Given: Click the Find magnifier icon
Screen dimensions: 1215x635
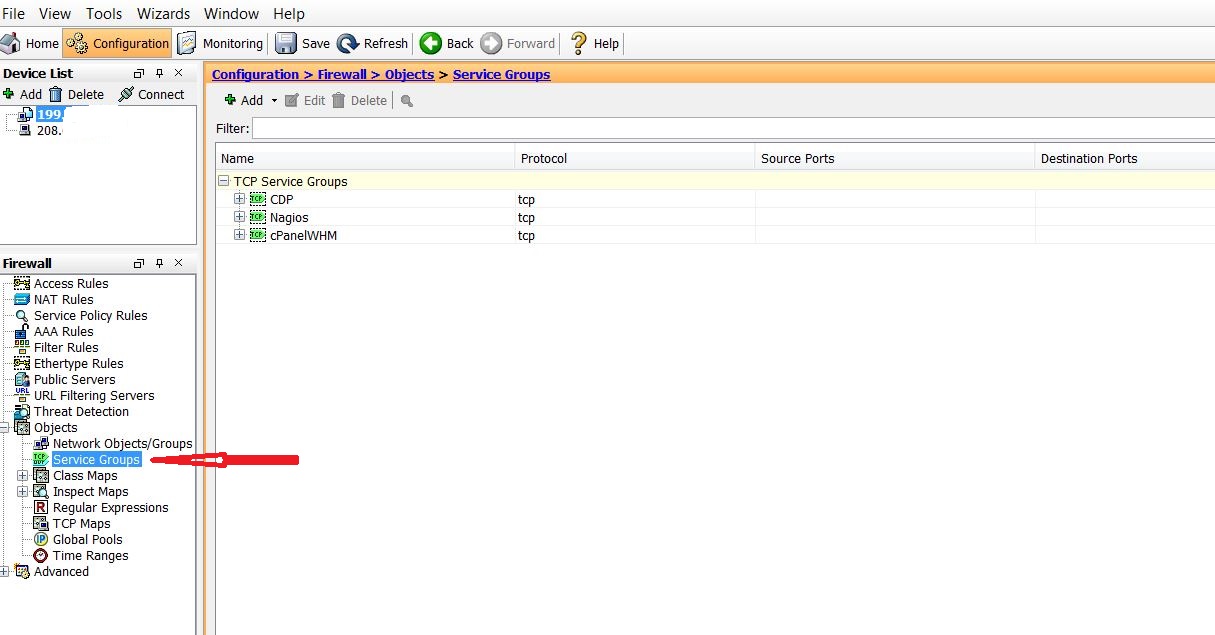Looking at the screenshot, I should [x=407, y=100].
